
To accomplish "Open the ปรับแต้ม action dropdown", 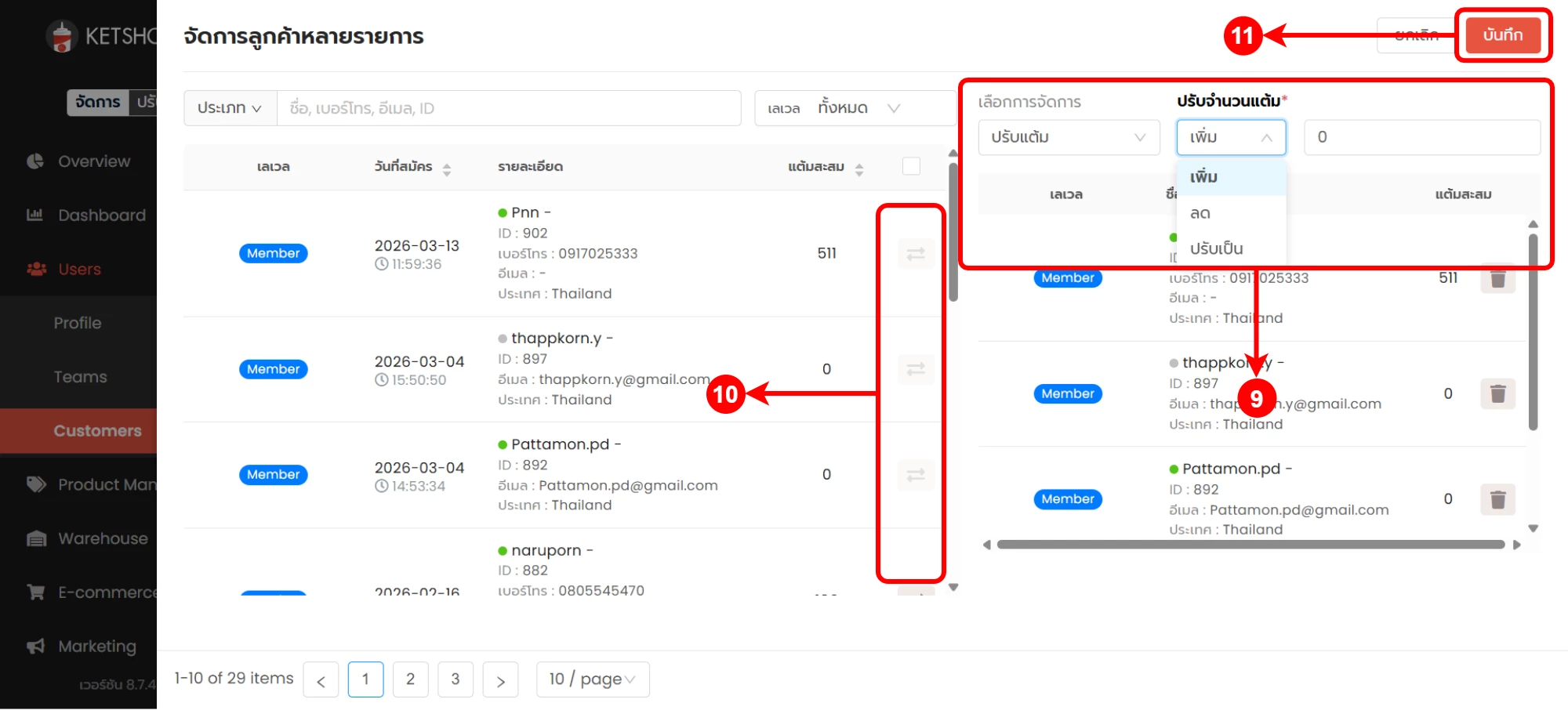I will 1069,138.
